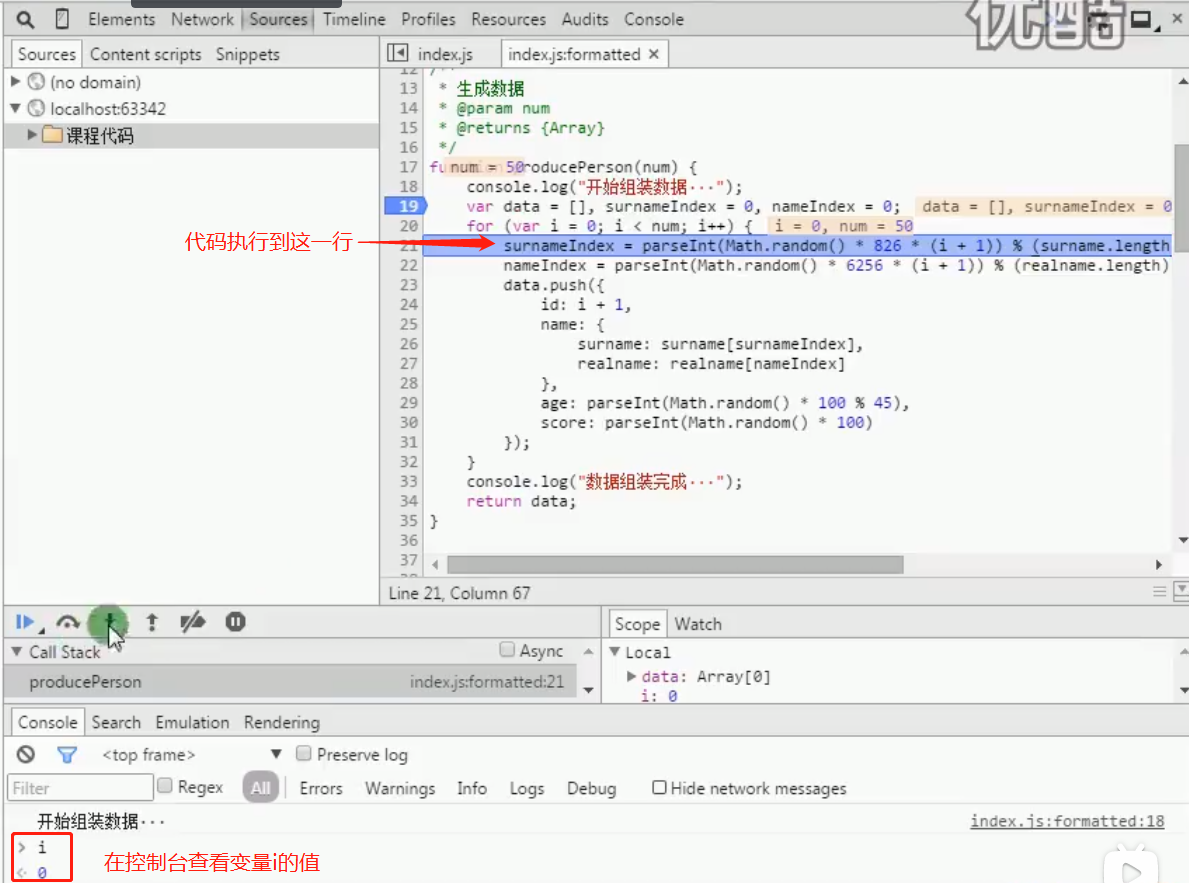Collapse the Call Stack section
This screenshot has height=883, width=1189.
pyautogui.click(x=17, y=652)
